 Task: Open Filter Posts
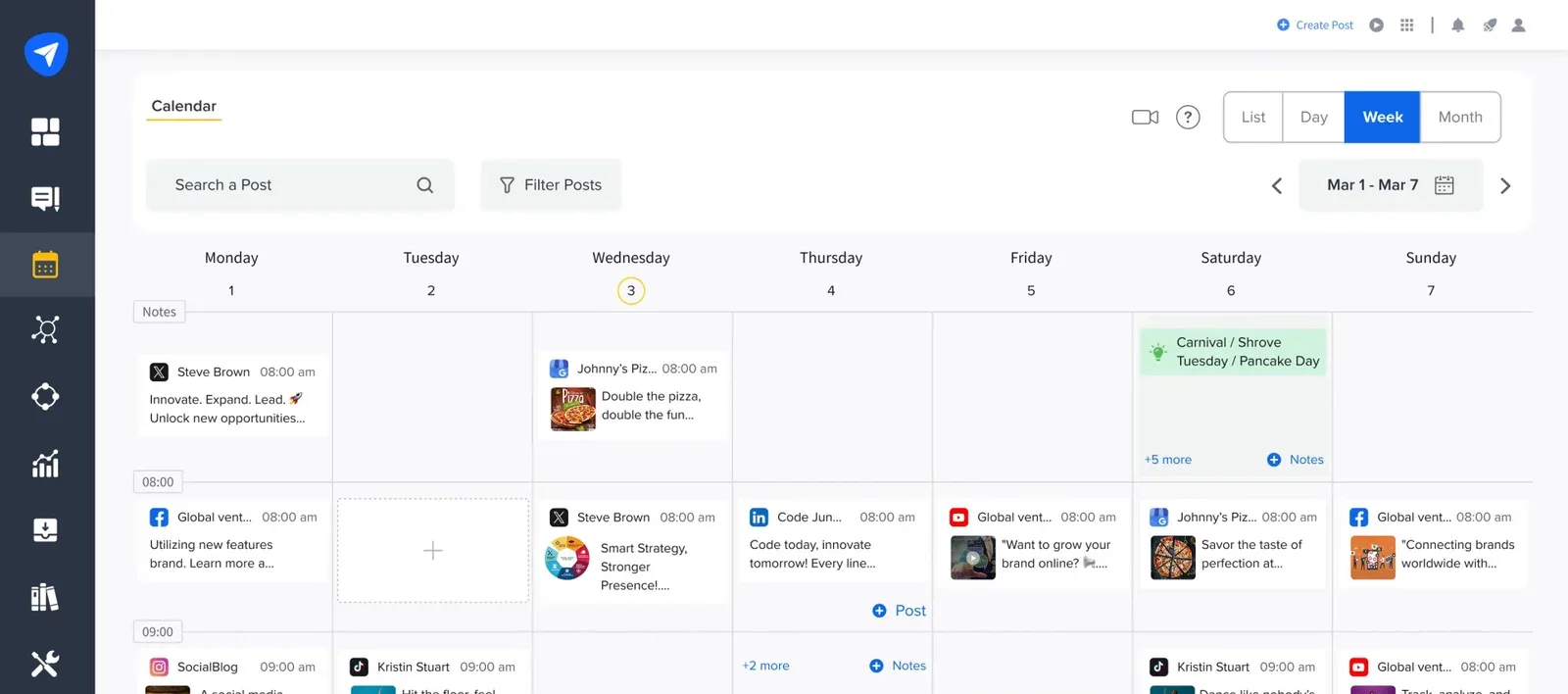551,185
